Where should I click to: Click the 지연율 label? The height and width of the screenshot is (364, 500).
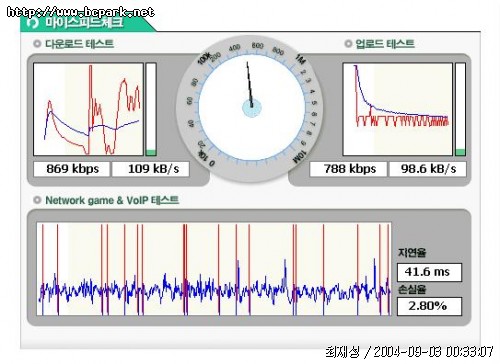tap(412, 253)
